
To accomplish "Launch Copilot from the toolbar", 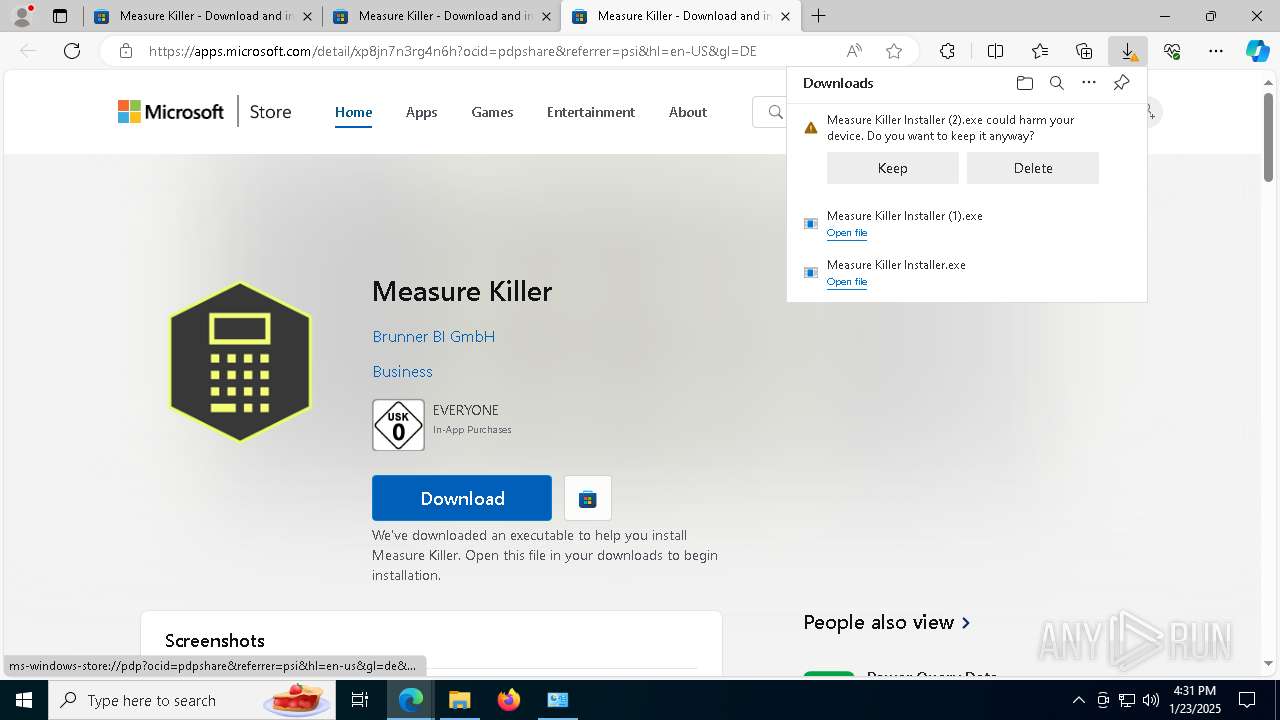I will tap(1257, 51).
